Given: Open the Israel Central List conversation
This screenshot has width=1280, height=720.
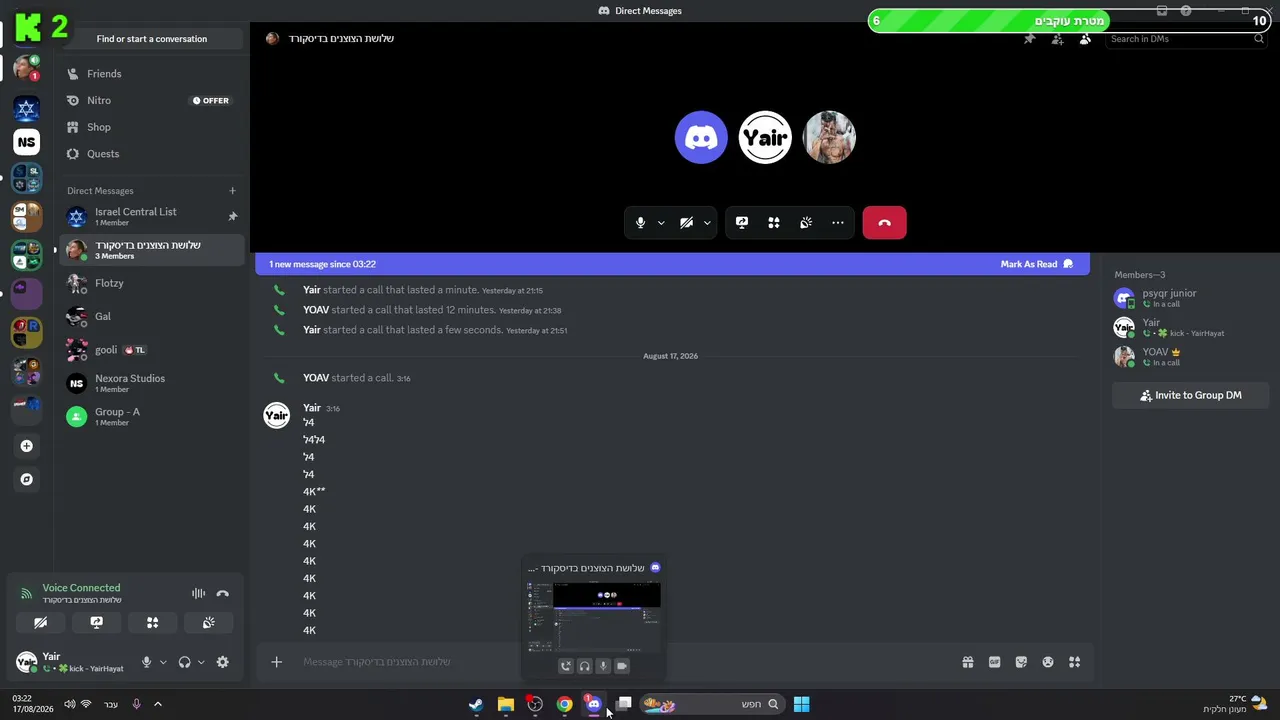Looking at the screenshot, I should coord(150,216).
